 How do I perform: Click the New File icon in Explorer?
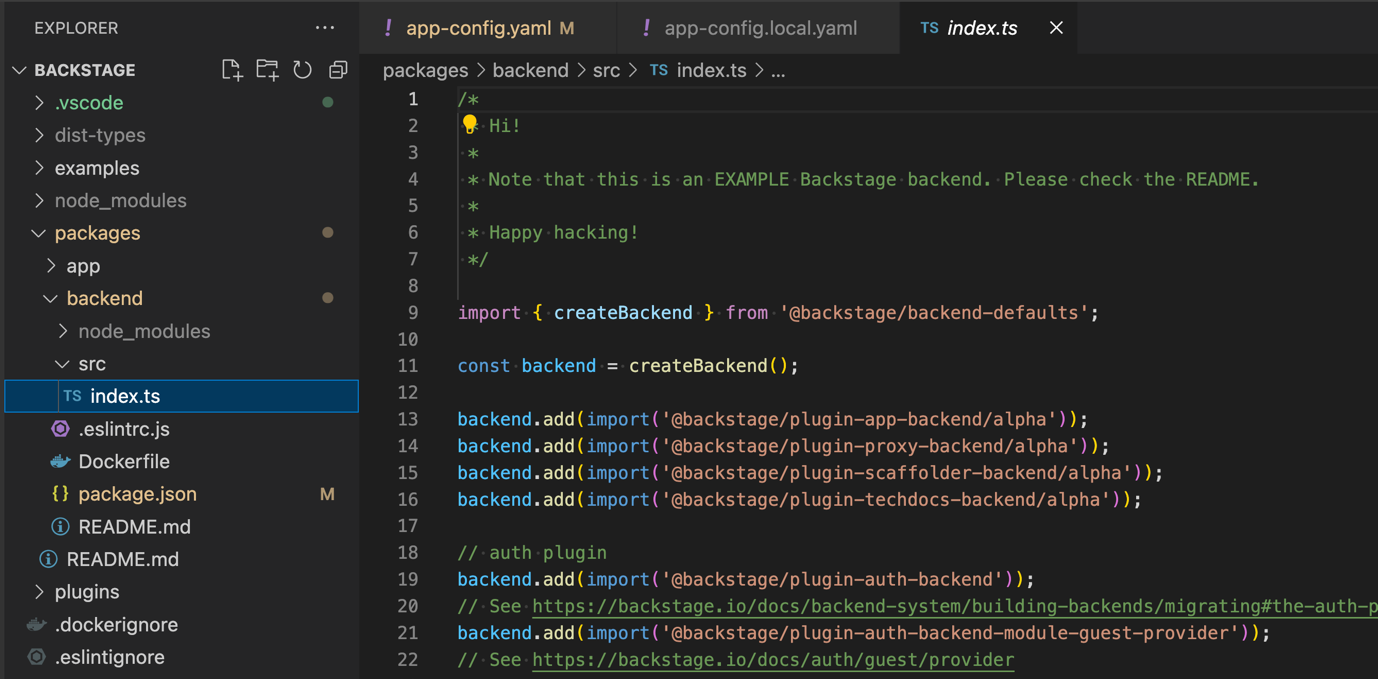click(232, 70)
